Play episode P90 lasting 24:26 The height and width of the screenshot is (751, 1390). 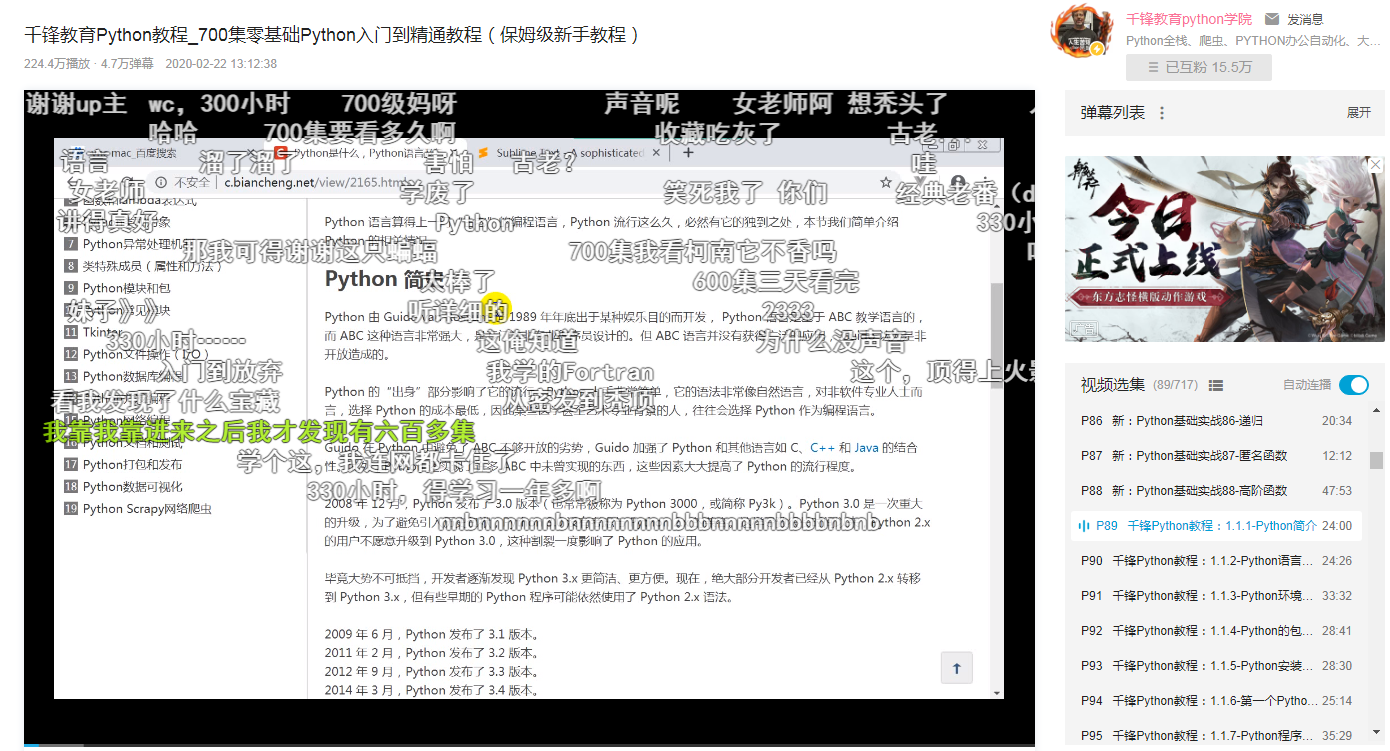click(1217, 561)
